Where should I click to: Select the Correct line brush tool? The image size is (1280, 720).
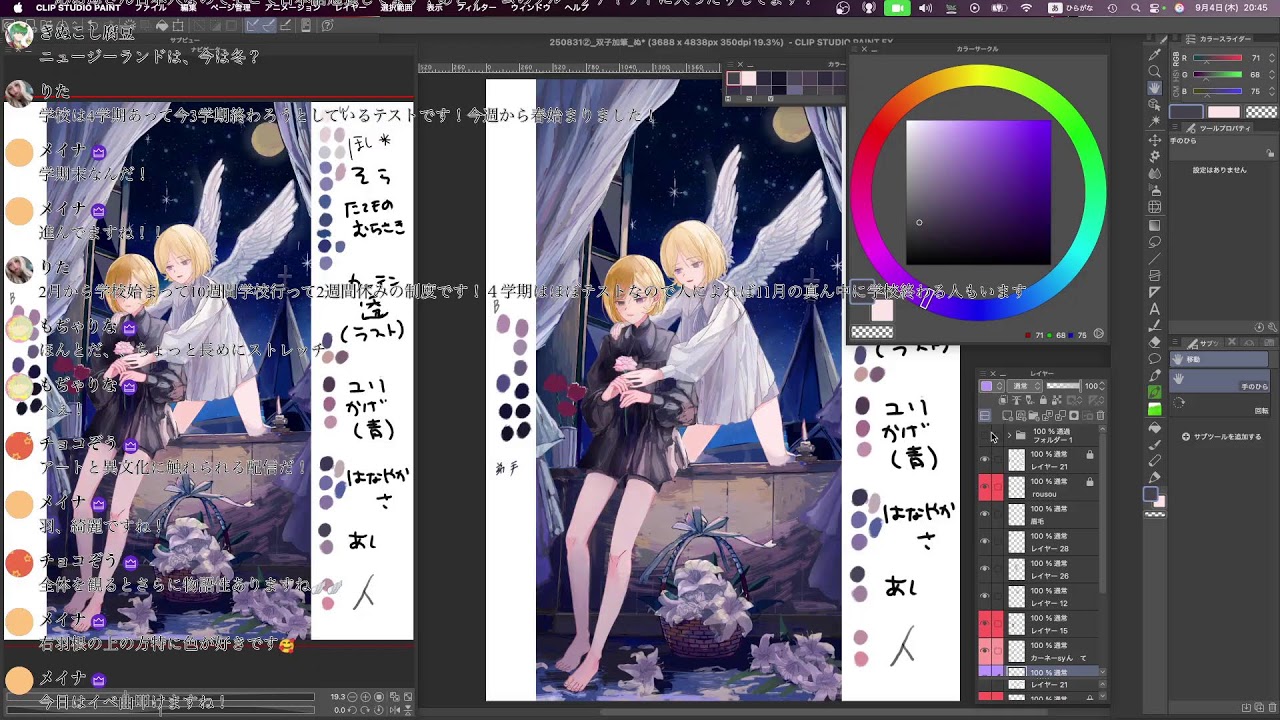coord(1155,326)
